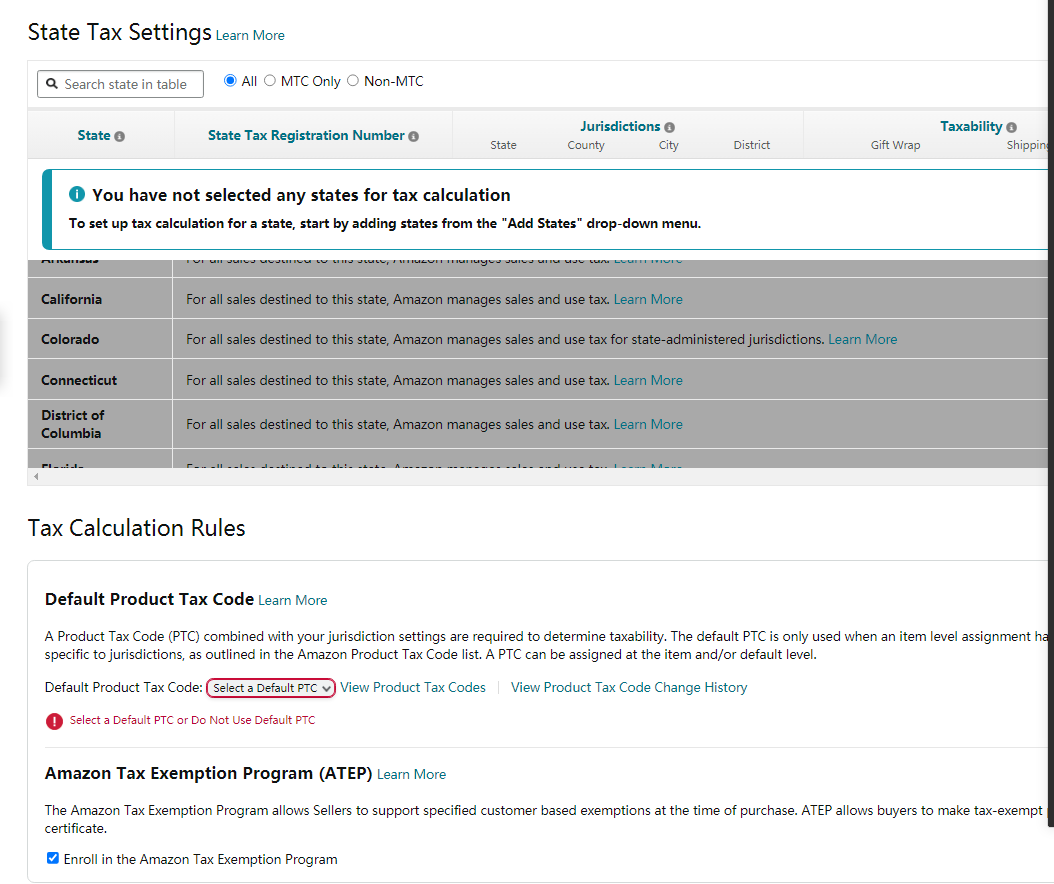Select the All radio button
This screenshot has width=1054, height=884.
click(x=230, y=81)
